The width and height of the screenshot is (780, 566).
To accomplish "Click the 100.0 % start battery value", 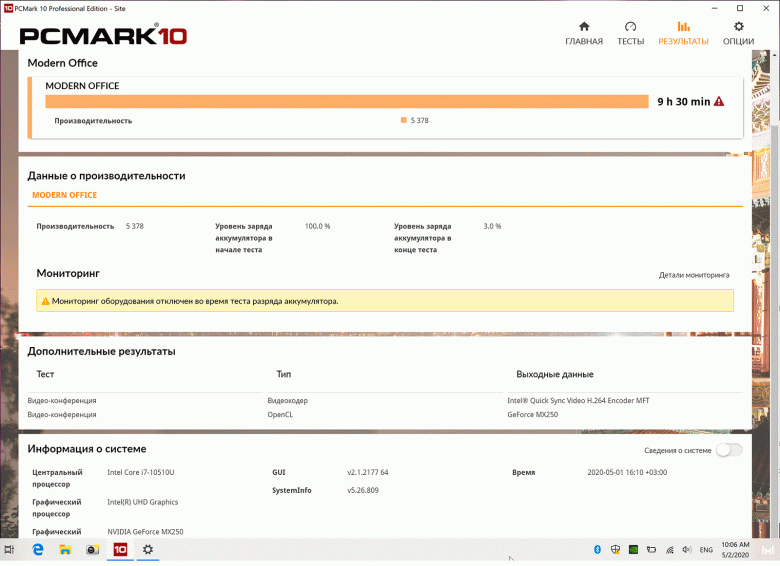I will coord(317,226).
